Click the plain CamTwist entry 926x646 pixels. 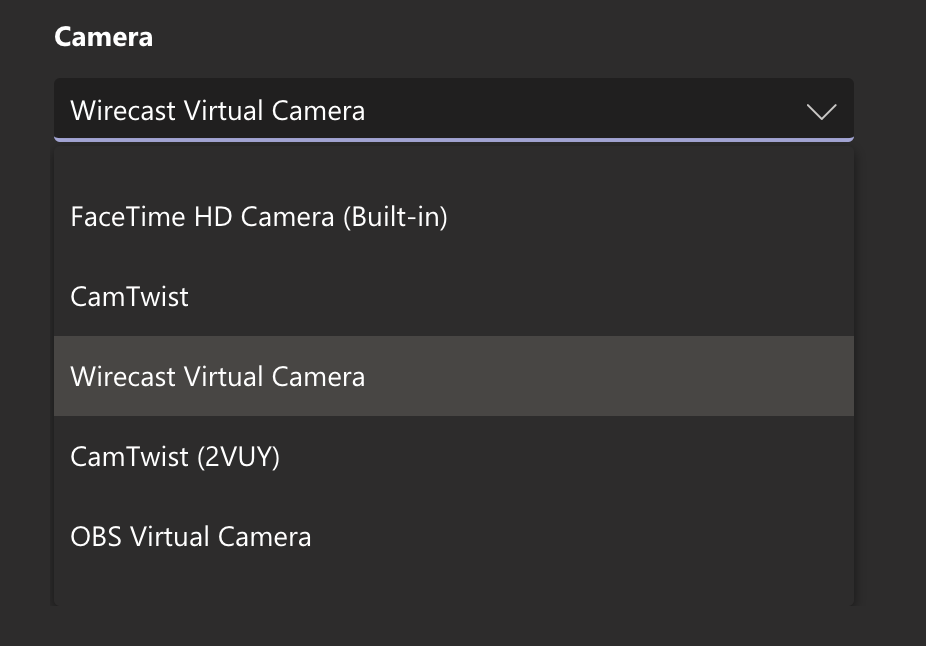tap(130, 296)
